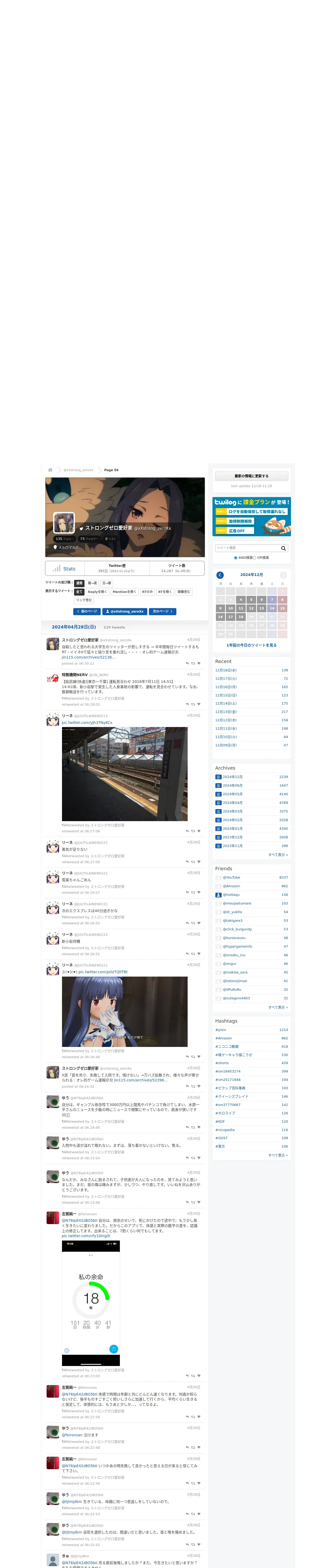Like the NERV tweet retweeted at 06:28:03

(x=199, y=704)
